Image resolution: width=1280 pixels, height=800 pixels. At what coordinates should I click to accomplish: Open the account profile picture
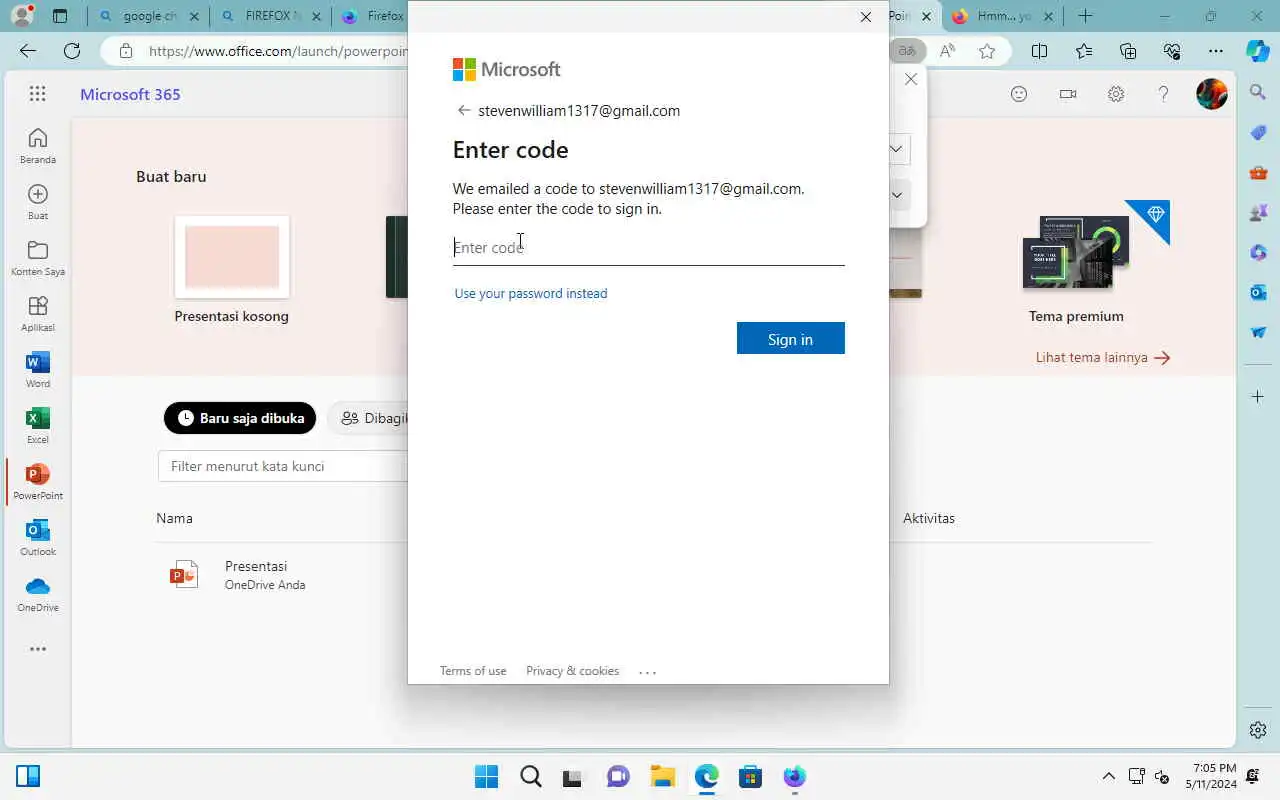click(1212, 94)
